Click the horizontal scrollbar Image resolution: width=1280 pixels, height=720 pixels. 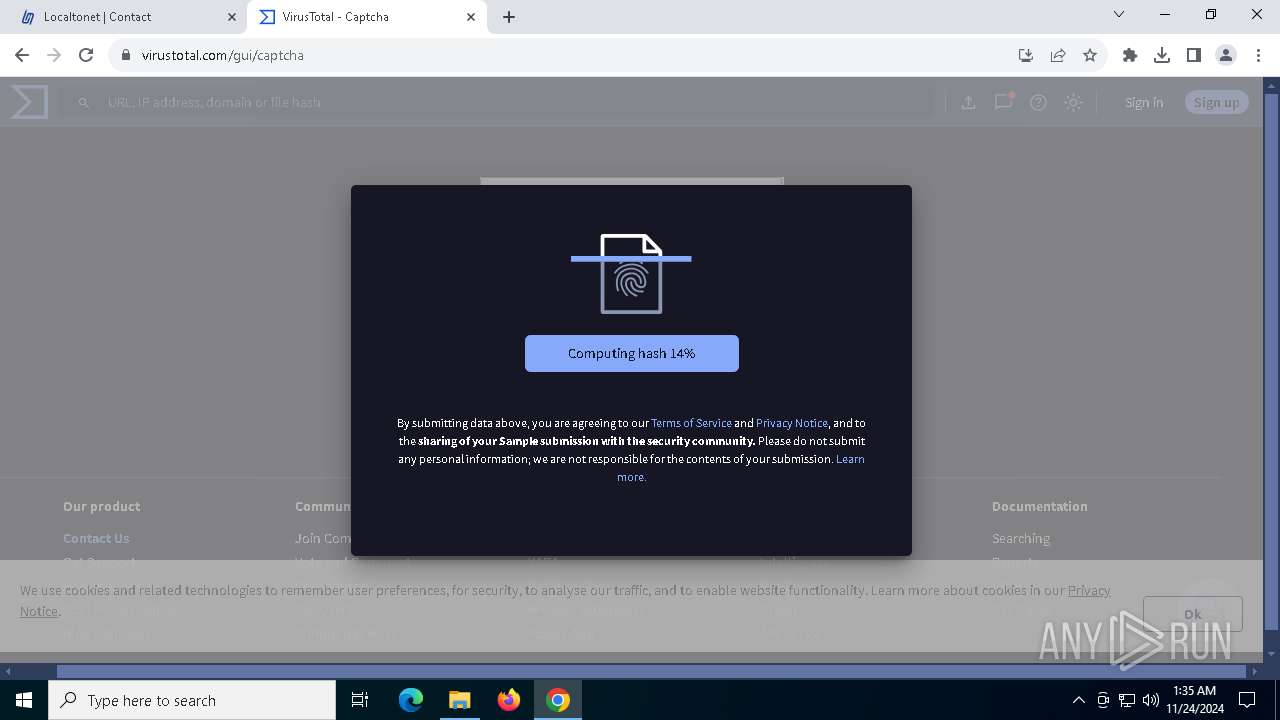(x=651, y=671)
